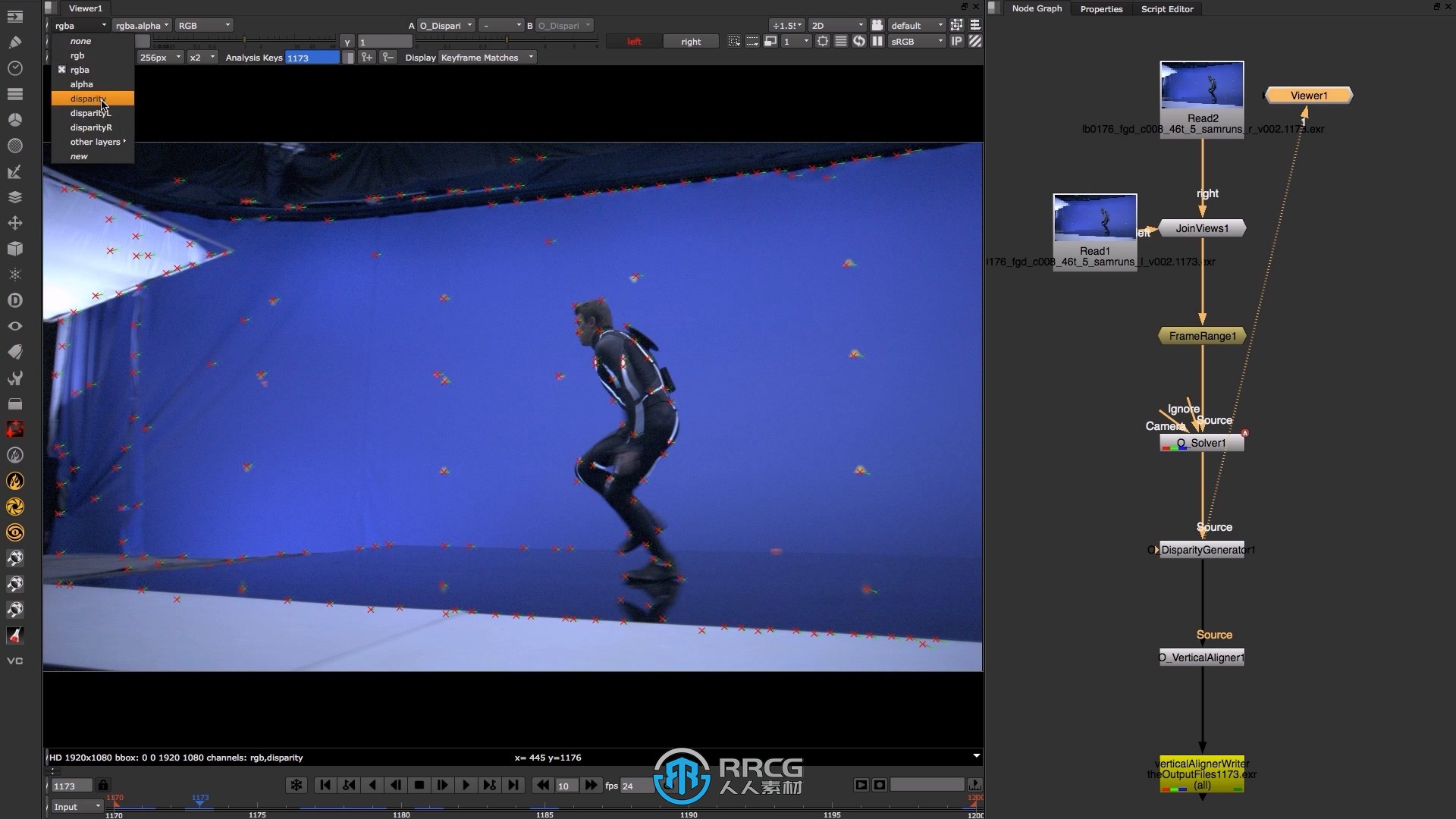Switch to the Properties tab
The height and width of the screenshot is (819, 1456).
click(1101, 8)
